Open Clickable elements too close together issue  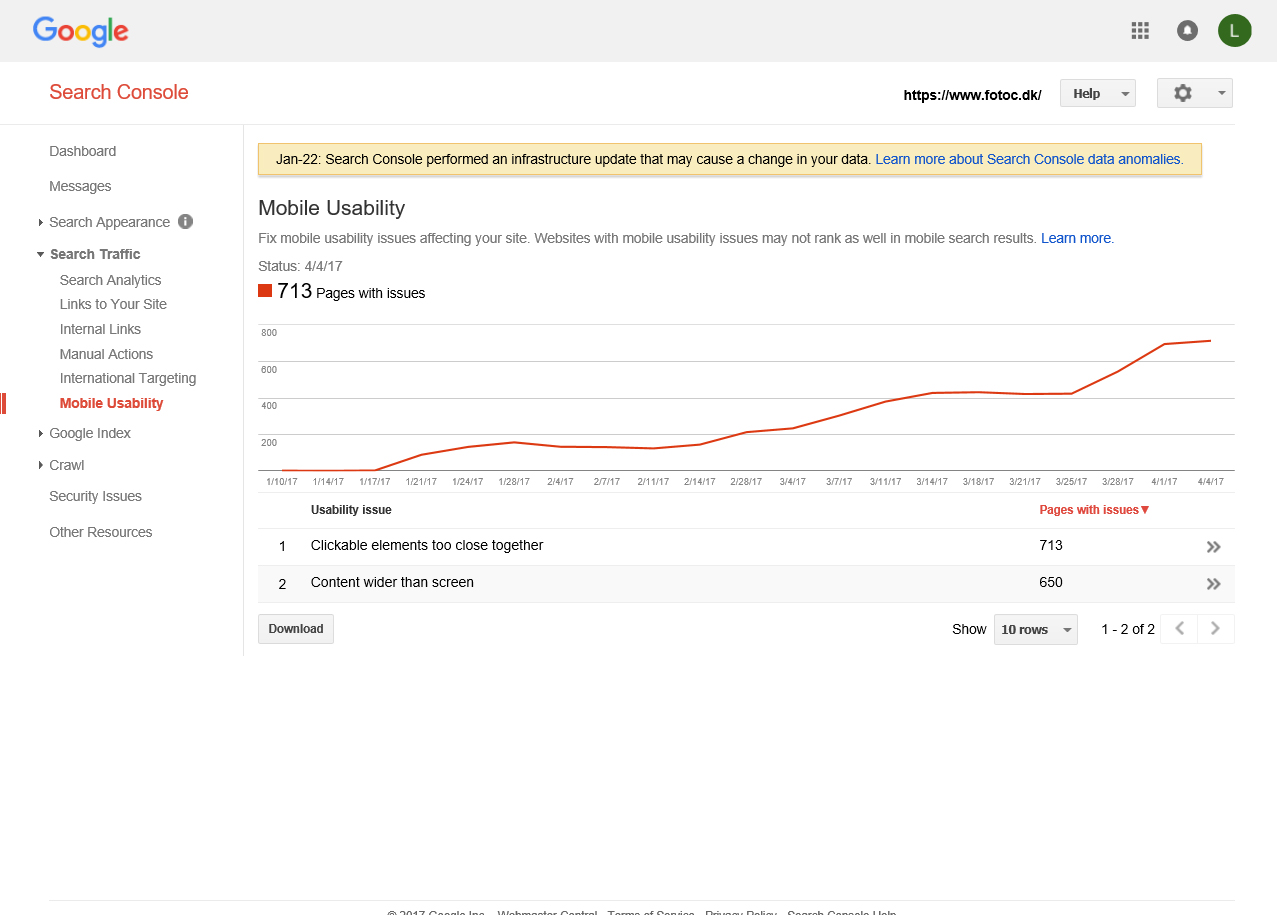[427, 545]
